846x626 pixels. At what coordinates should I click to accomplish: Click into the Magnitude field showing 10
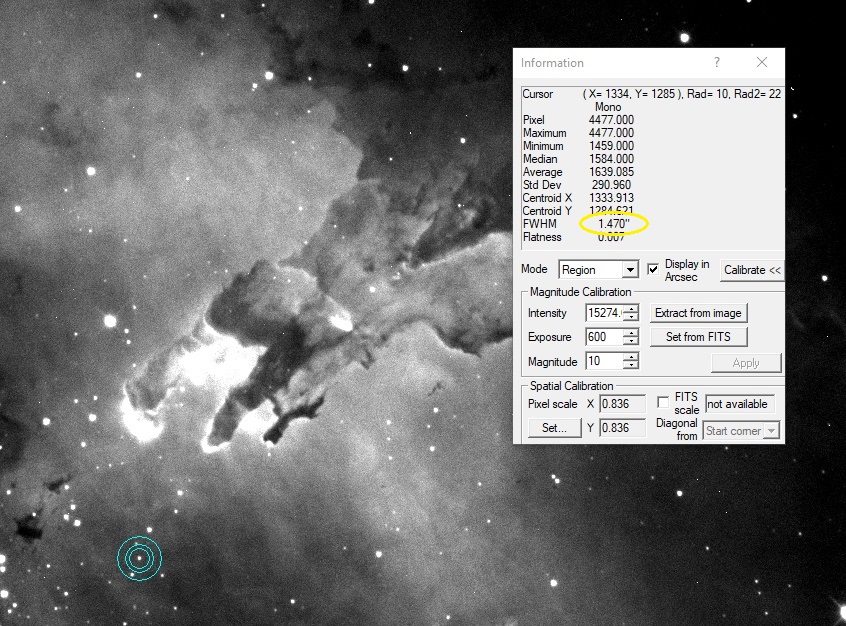coord(604,361)
